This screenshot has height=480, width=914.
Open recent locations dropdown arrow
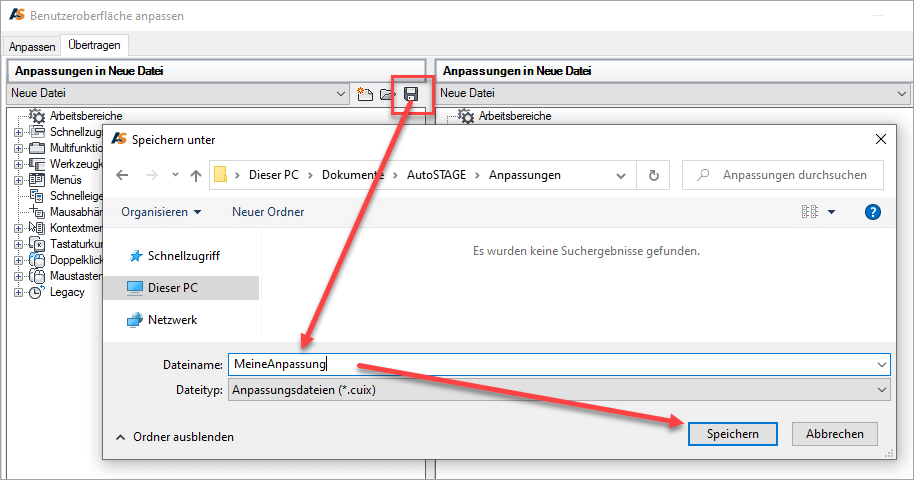[x=175, y=174]
